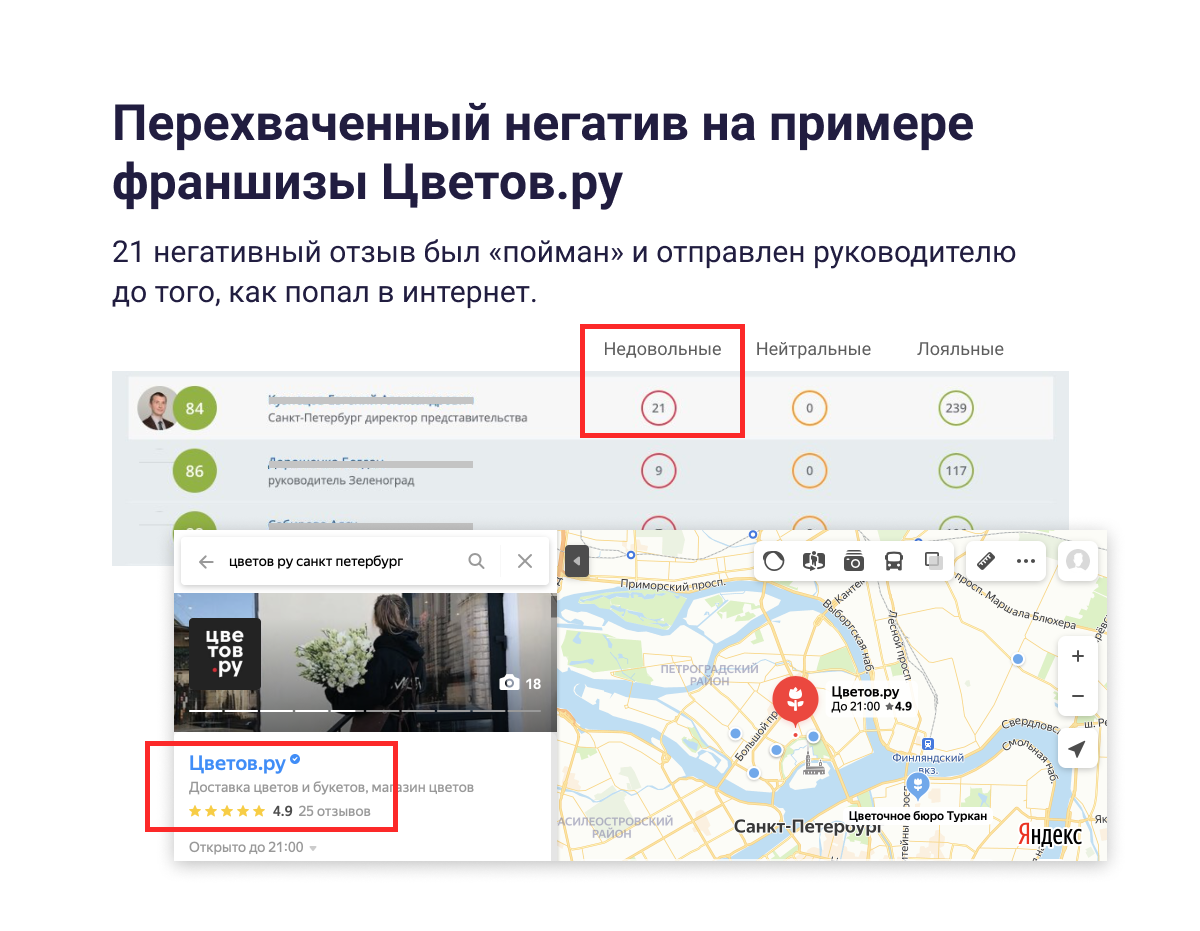Screen dimensions: 1200x931
Task: Open the Цветов.ру organization title link
Action: (238, 762)
